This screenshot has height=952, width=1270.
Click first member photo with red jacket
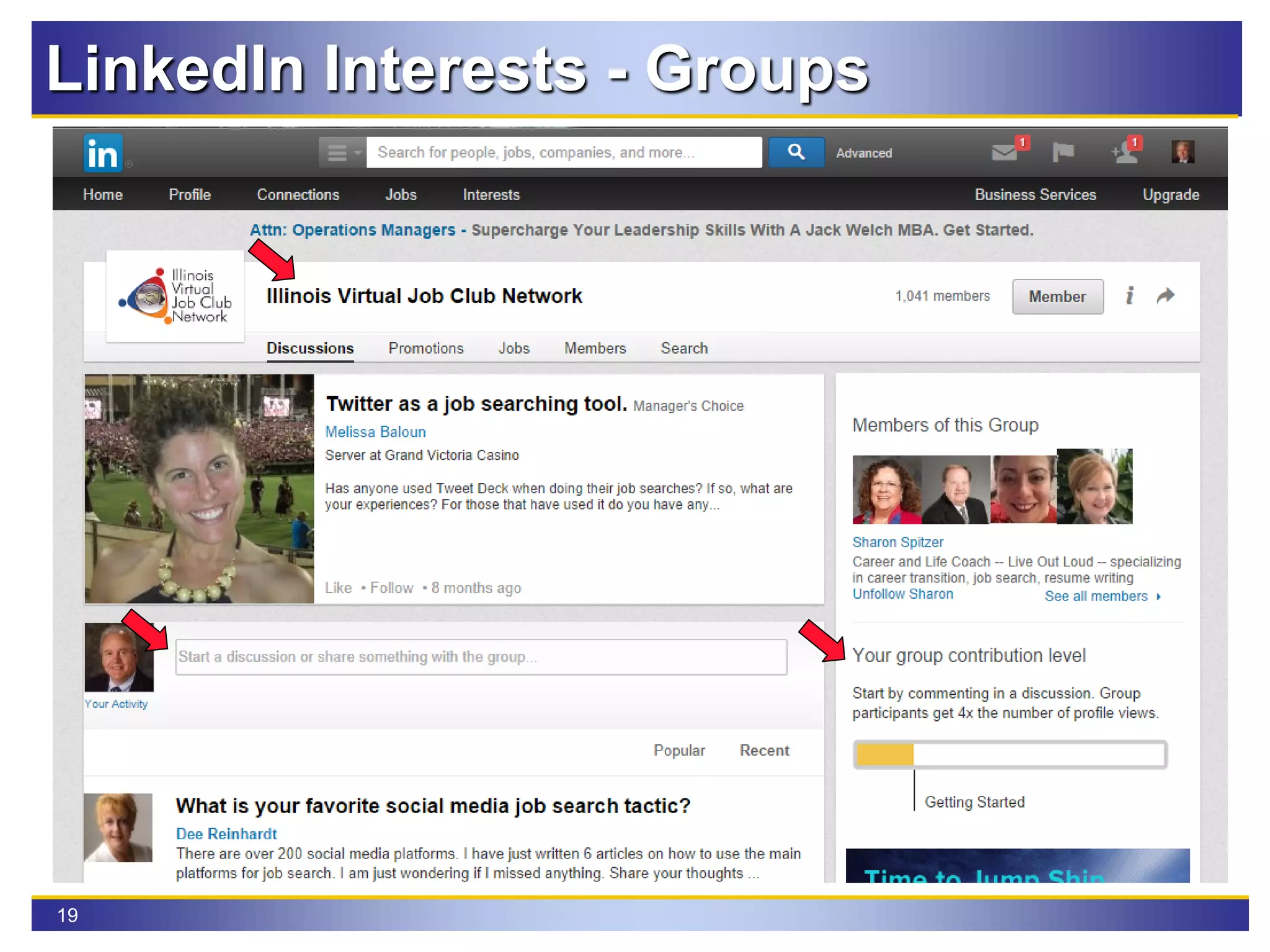[x=887, y=490]
